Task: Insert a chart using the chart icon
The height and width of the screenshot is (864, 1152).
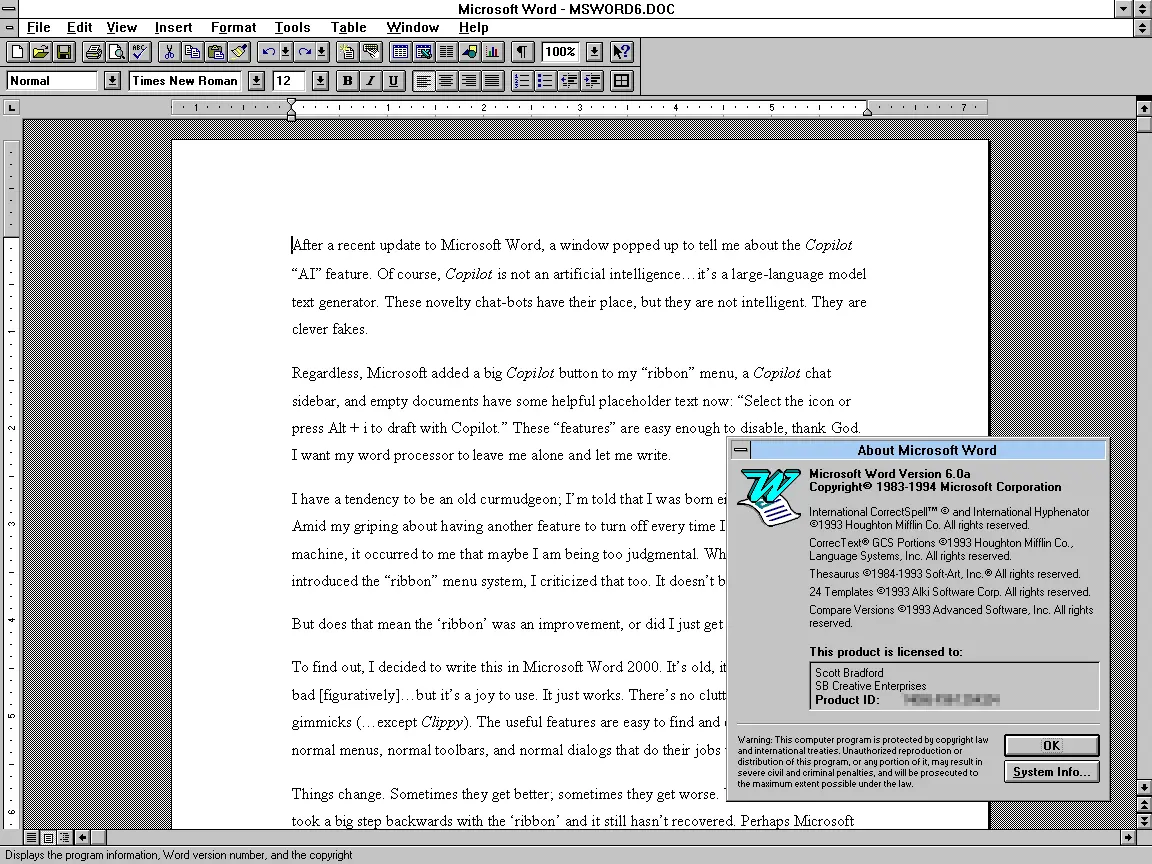Action: [493, 52]
